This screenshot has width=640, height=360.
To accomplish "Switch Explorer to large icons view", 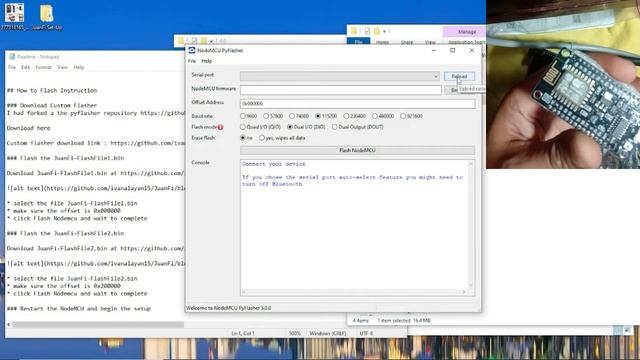I will click(x=627, y=330).
